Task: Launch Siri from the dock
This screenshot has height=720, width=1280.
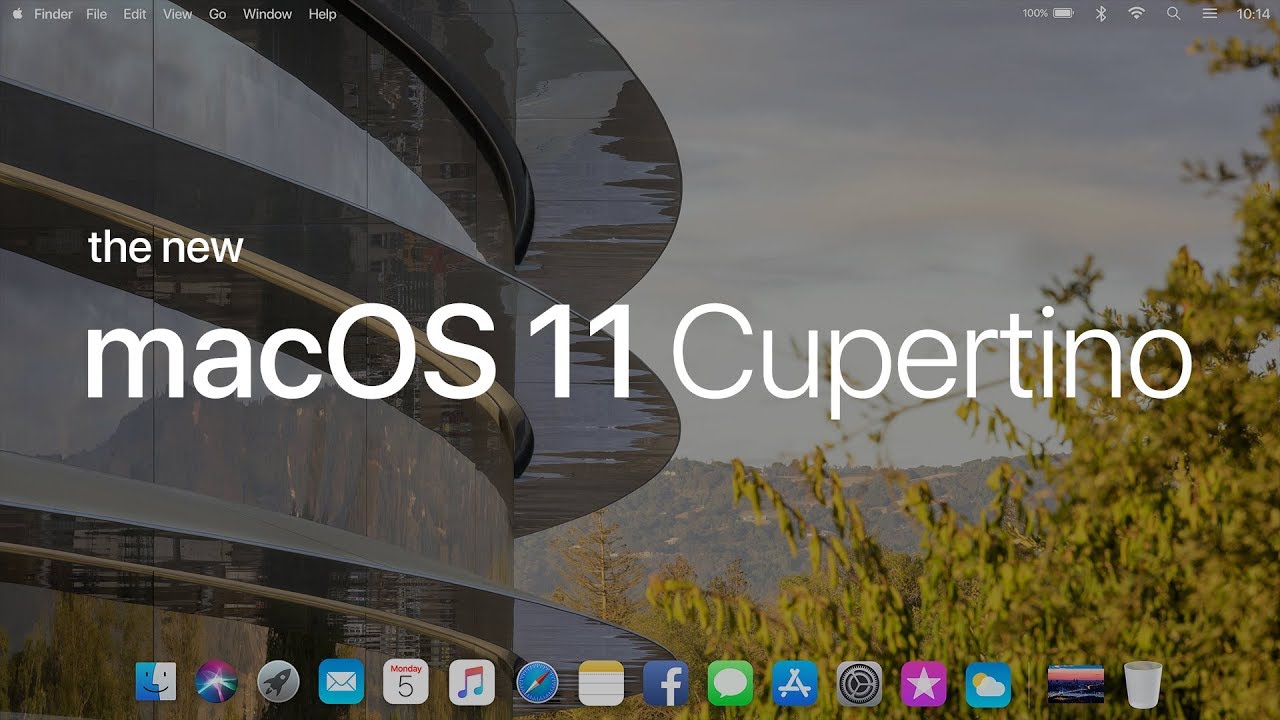Action: (216, 683)
